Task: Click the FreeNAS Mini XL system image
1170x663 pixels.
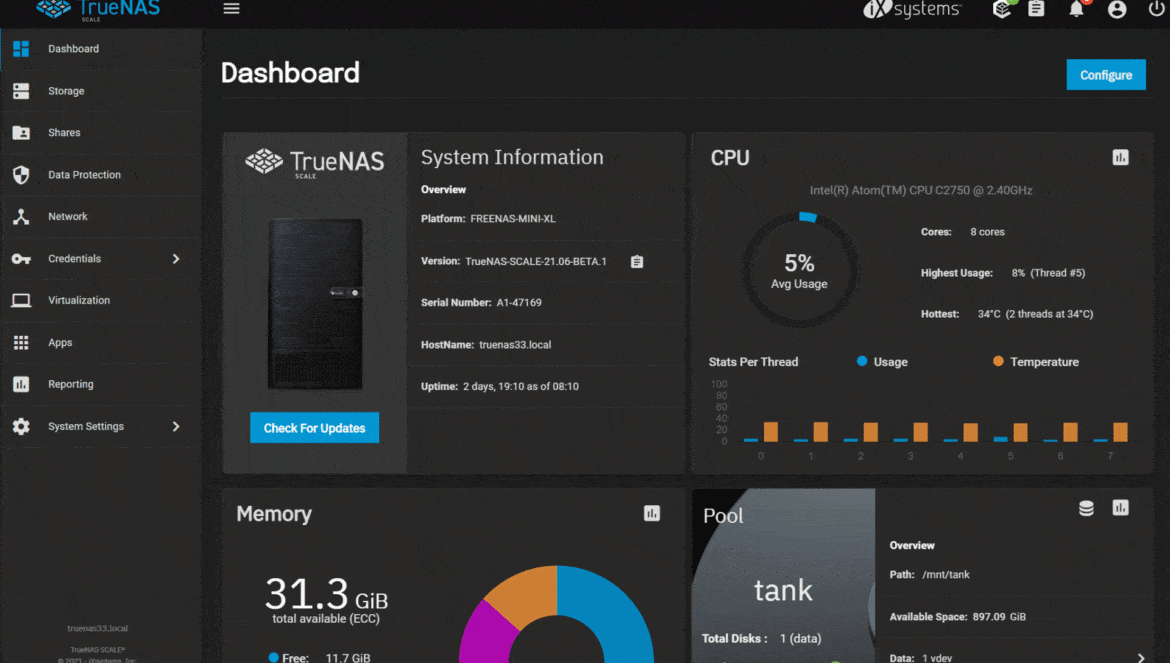Action: coord(315,304)
